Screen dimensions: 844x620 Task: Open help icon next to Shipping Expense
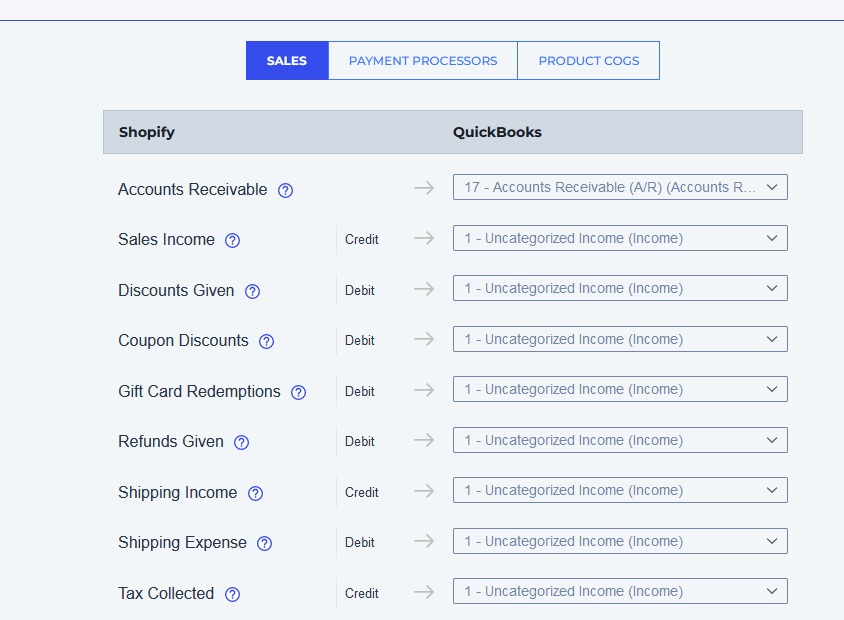tap(264, 544)
